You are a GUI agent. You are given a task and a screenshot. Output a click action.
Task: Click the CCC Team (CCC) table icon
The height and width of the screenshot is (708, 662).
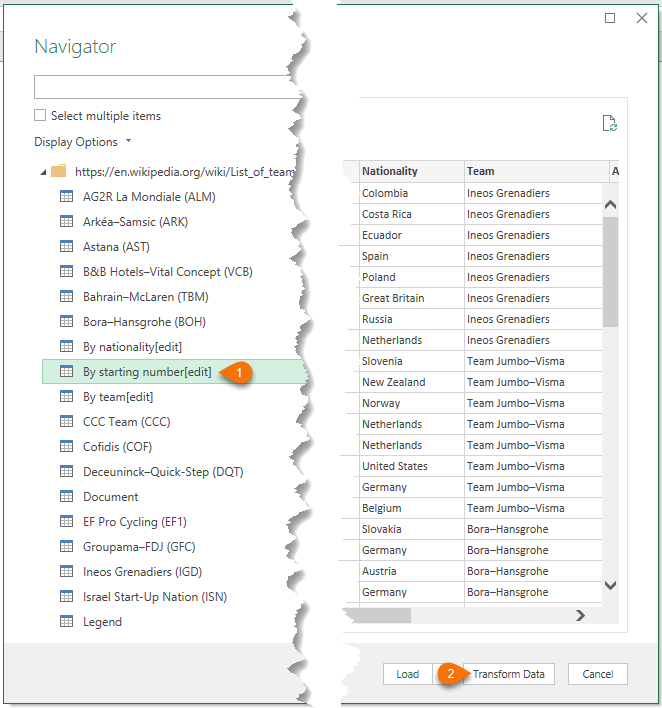66,421
